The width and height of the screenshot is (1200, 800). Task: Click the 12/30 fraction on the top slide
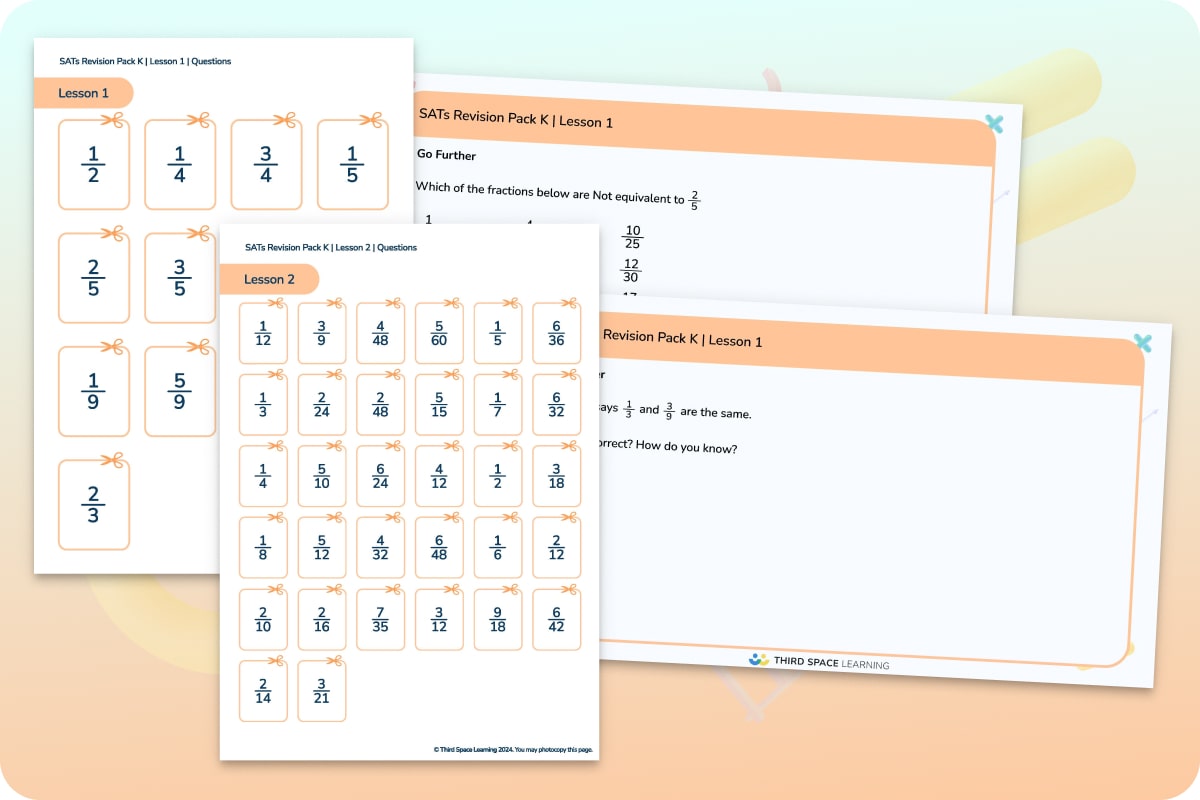630,271
